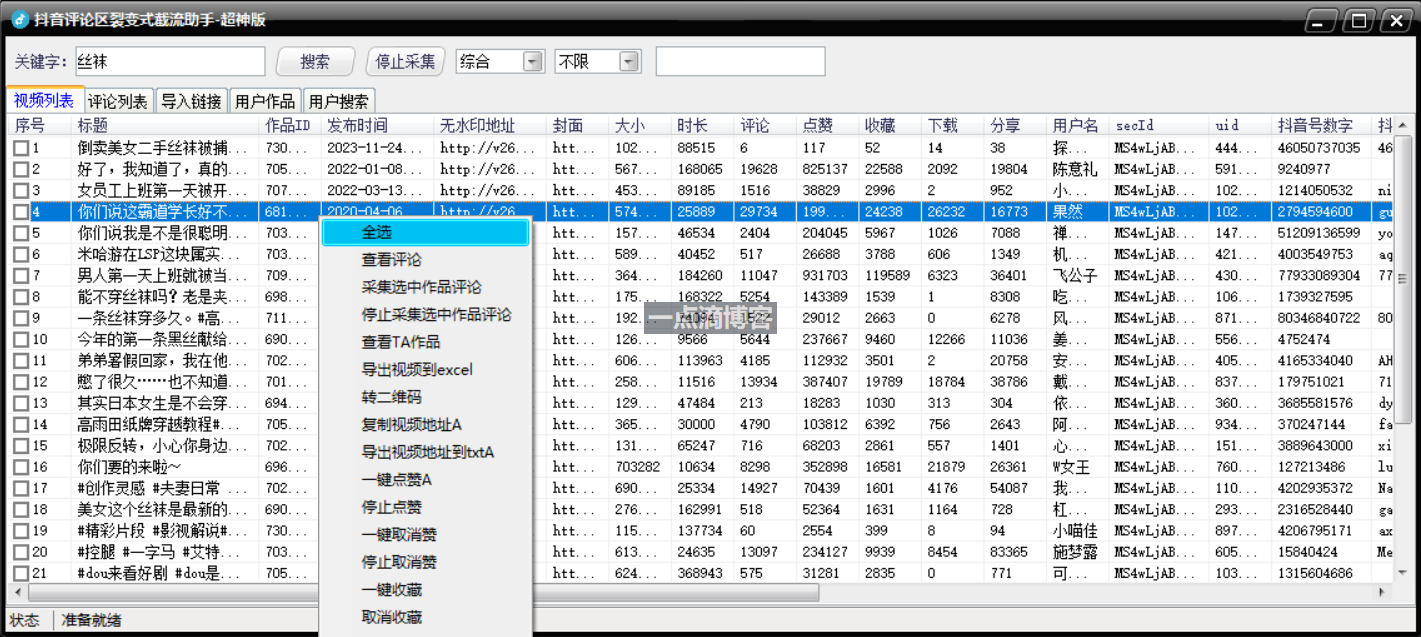Go to the 导入链接 tab
1421x637 pixels.
(191, 101)
